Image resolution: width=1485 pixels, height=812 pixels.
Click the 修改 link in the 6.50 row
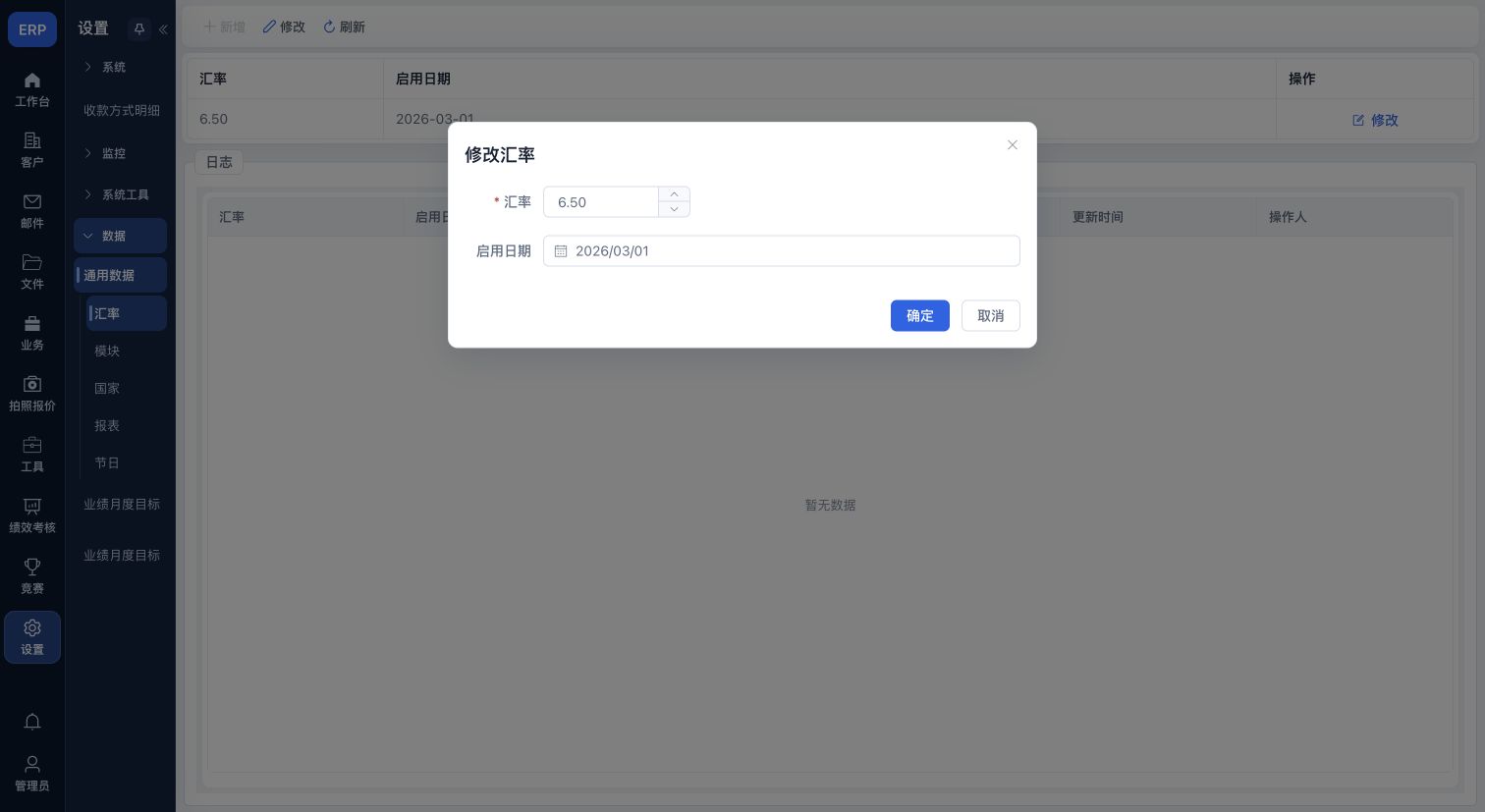pyautogui.click(x=1375, y=120)
